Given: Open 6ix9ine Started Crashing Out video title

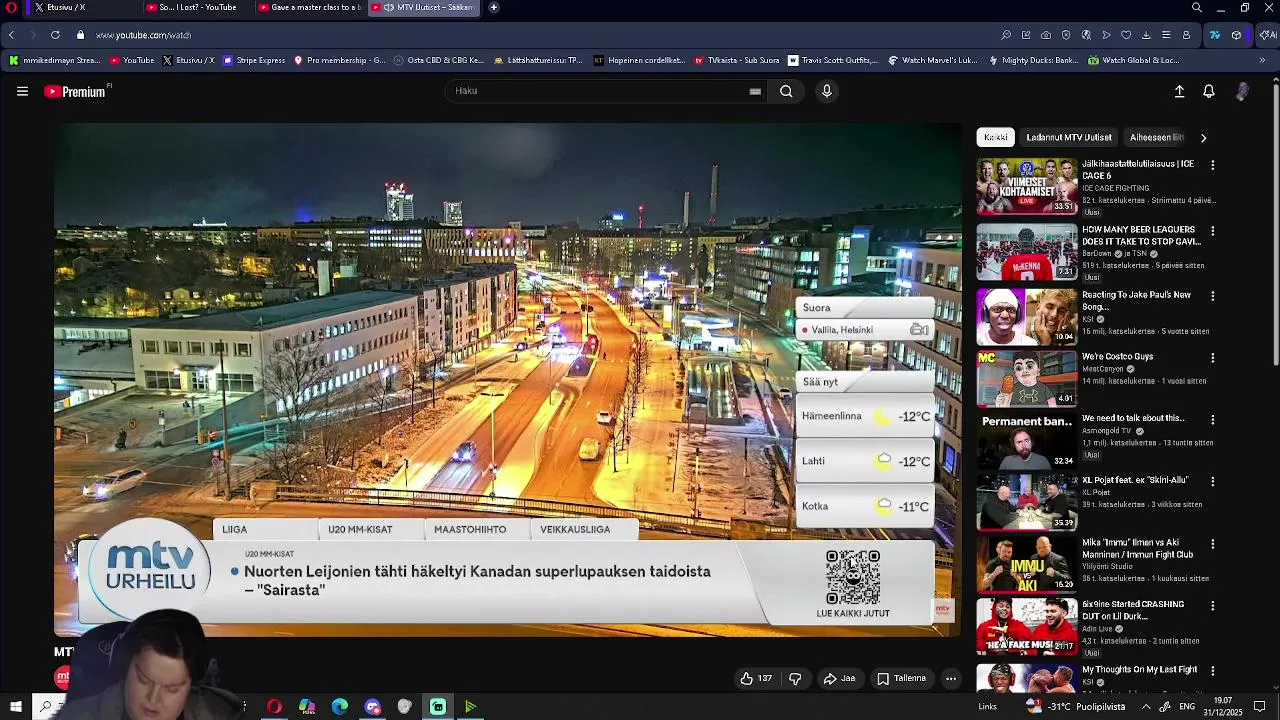Looking at the screenshot, I should click(x=1133, y=610).
